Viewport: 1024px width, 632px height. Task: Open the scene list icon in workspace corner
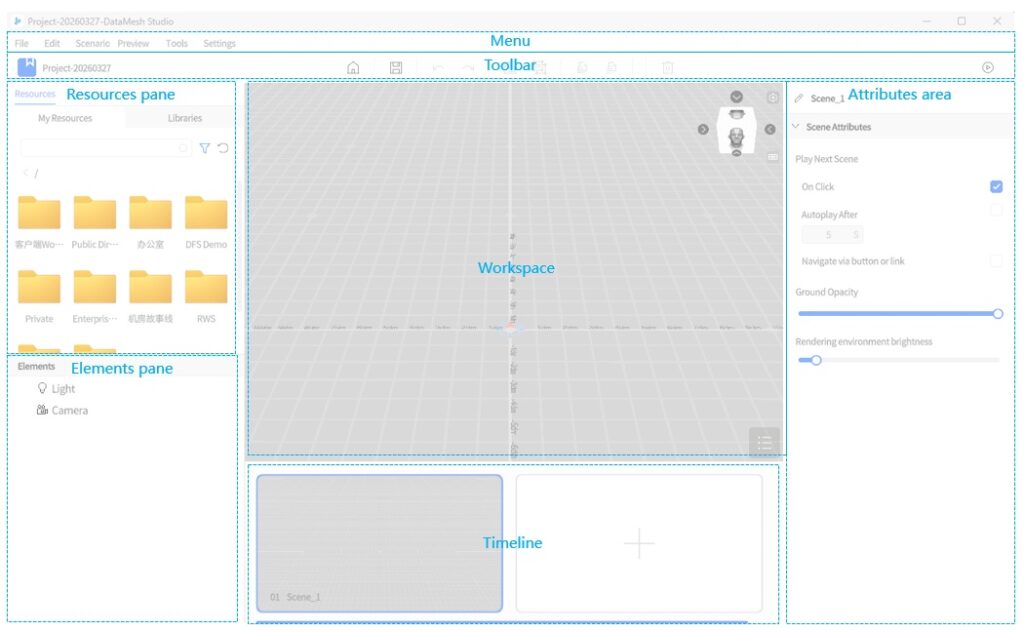764,441
